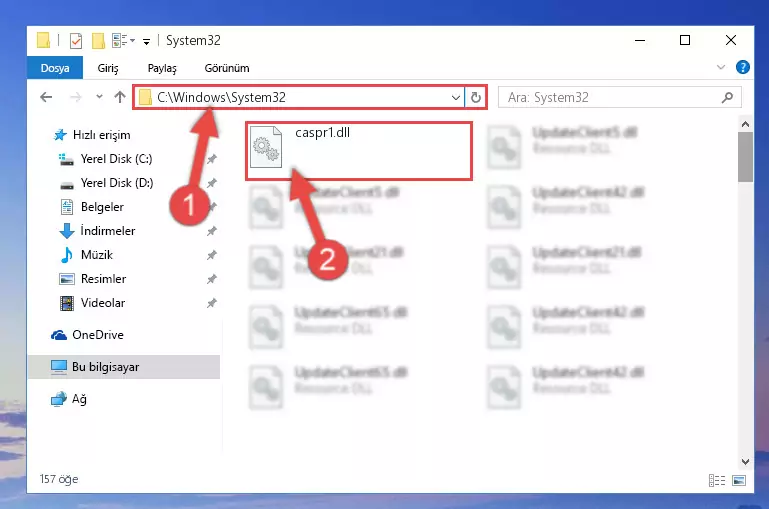The image size is (769, 509).
Task: Minimize the System32 window
Action: click(640, 40)
